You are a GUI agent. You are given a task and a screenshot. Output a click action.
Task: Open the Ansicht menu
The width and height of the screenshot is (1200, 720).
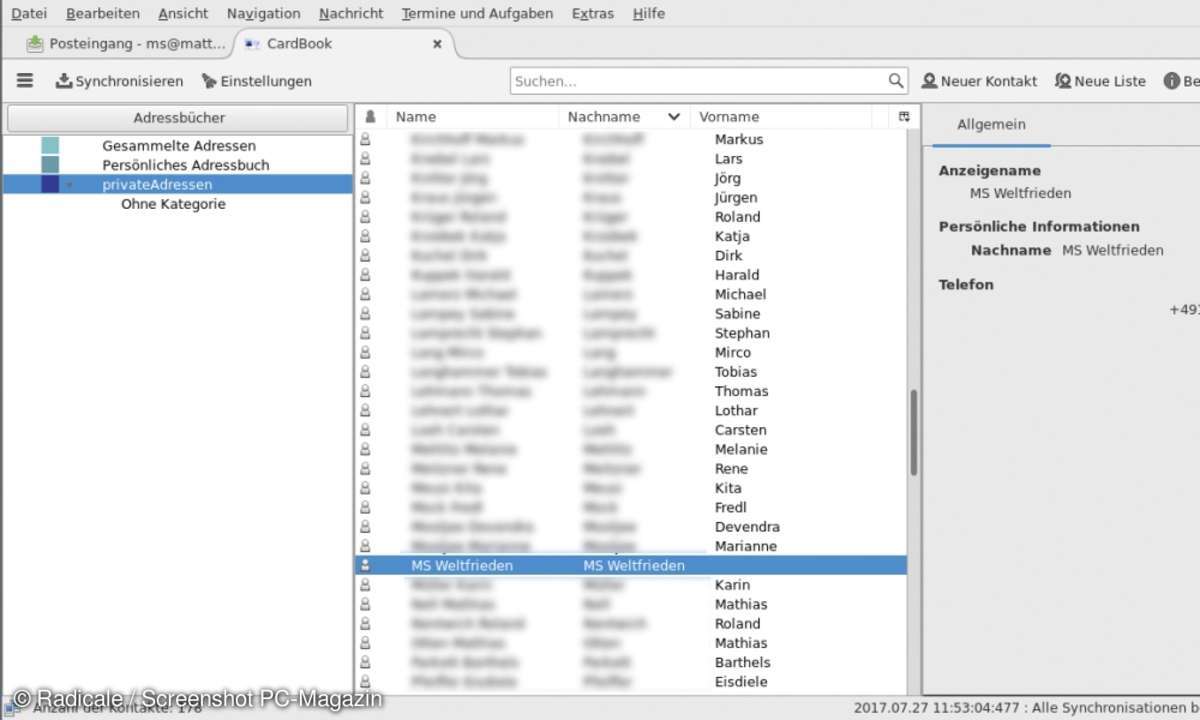[183, 13]
